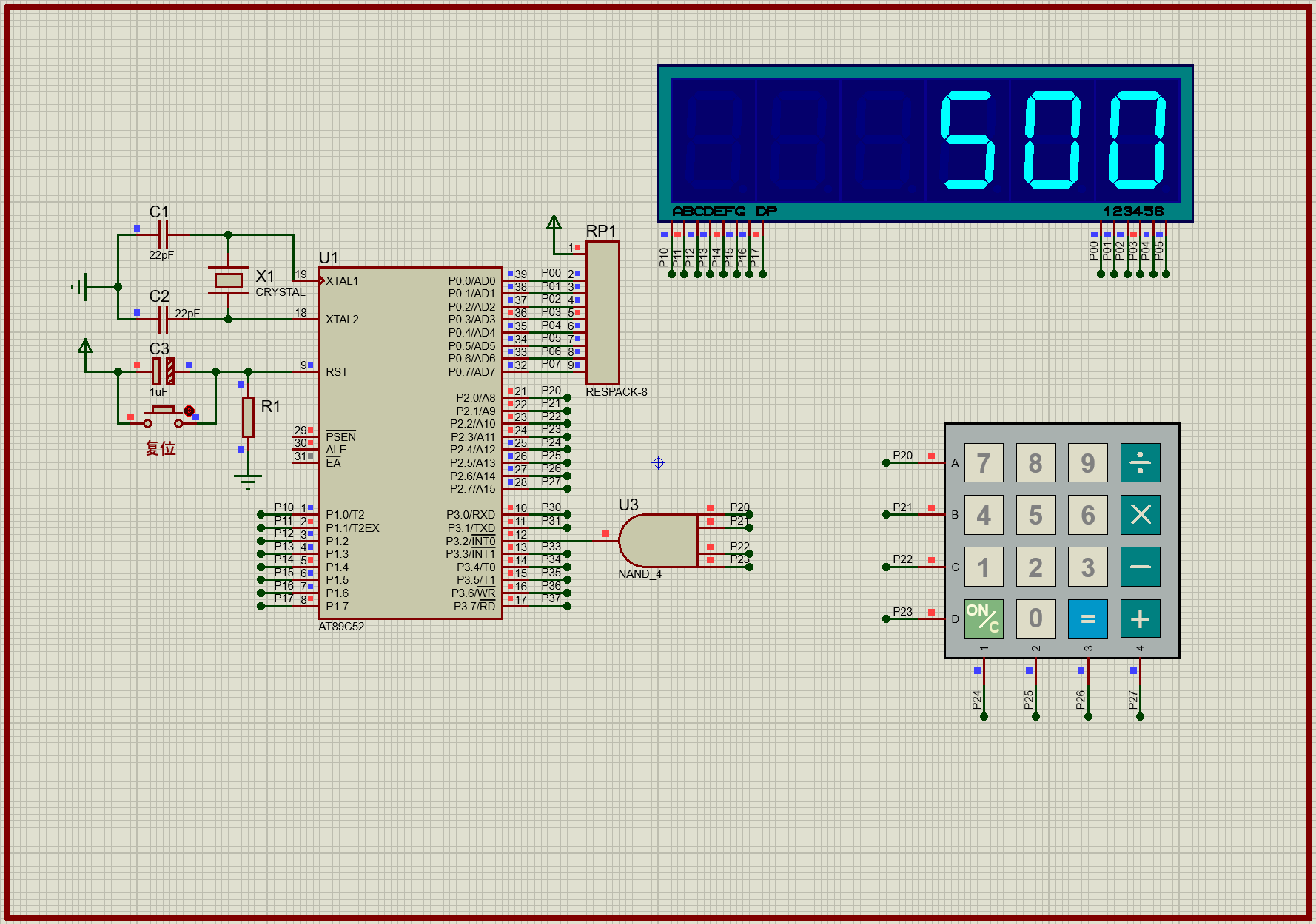Click the PSEN pin label
The height and width of the screenshot is (924, 1316).
[340, 436]
